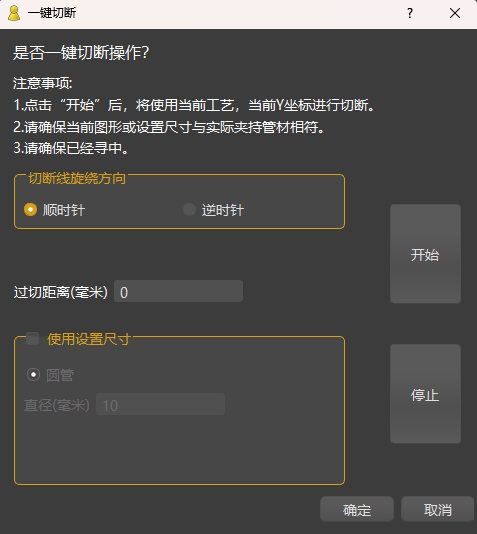Cancel the dialog via 取消
Screen dimensions: 477x534
(438, 509)
